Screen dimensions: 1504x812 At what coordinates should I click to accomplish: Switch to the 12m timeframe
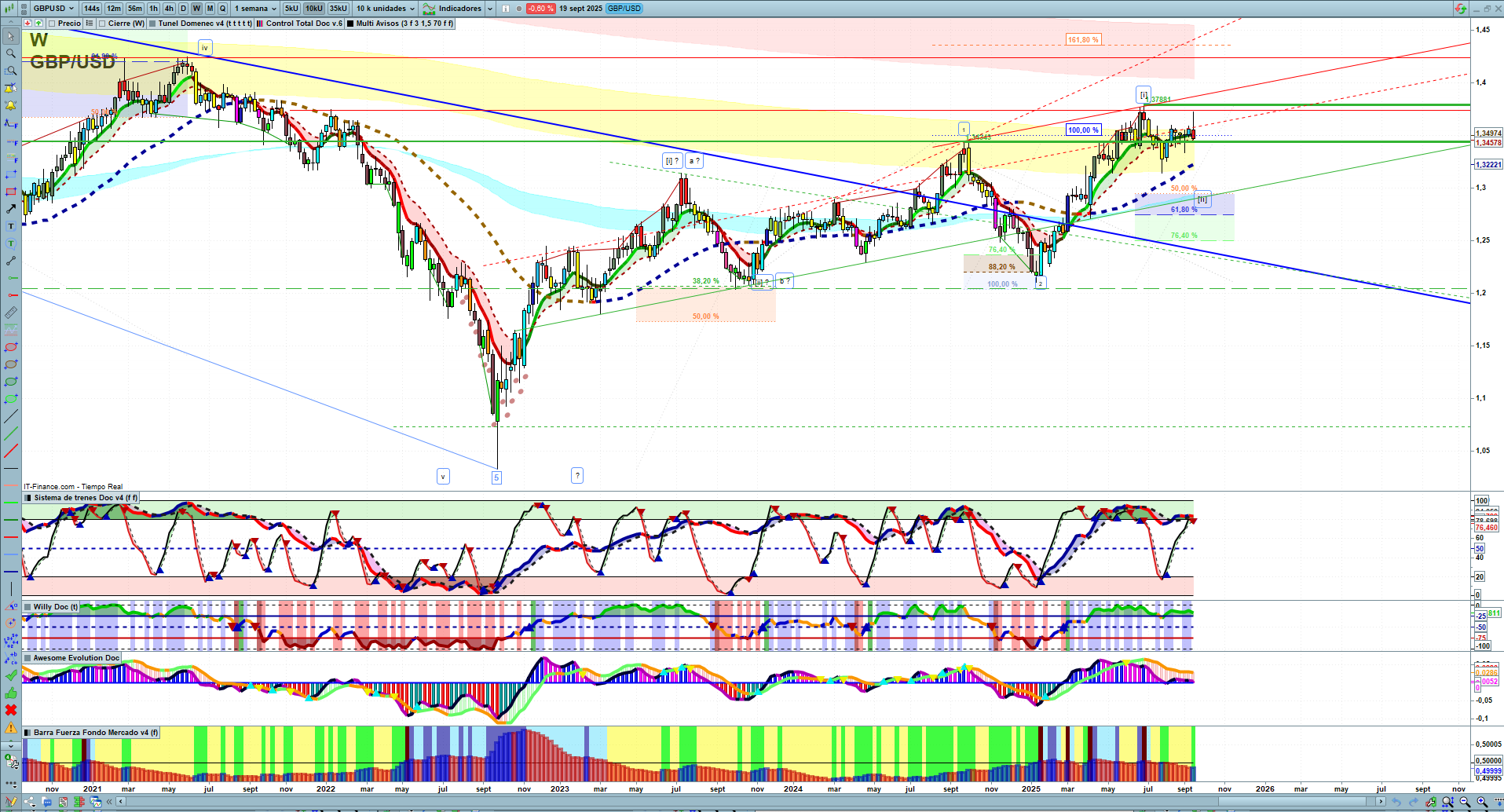coord(114,9)
